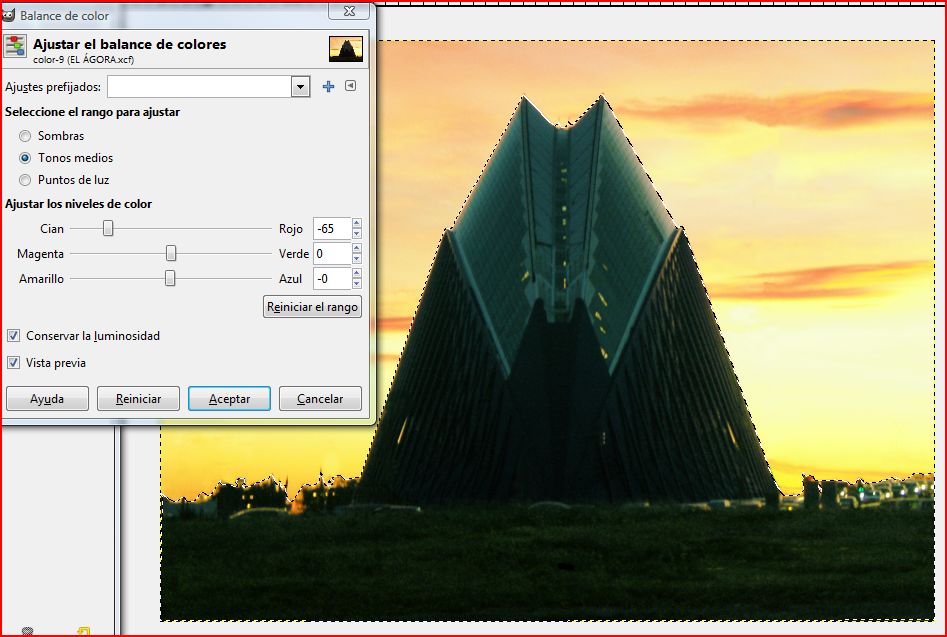The image size is (947, 637).
Task: Toggle Conservar la luminosidad checkbox
Action: (x=13, y=336)
